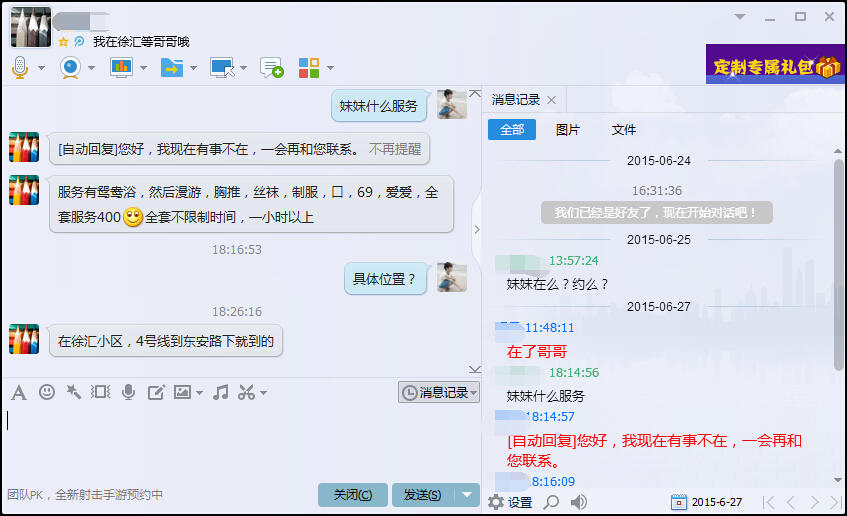Viewport: 847px width, 516px height.
Task: Create discussion group chat icon
Action: [x=272, y=68]
